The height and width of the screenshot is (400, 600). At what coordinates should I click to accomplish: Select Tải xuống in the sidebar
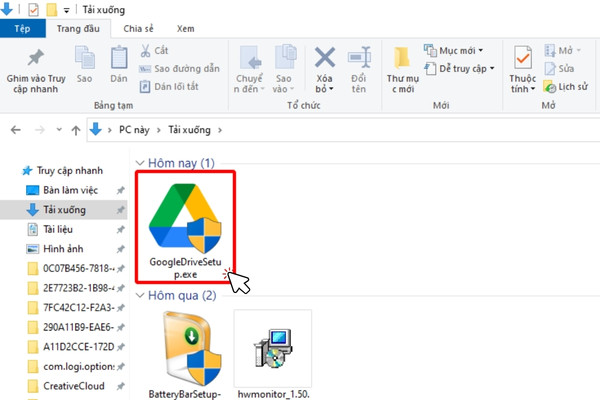pos(64,210)
